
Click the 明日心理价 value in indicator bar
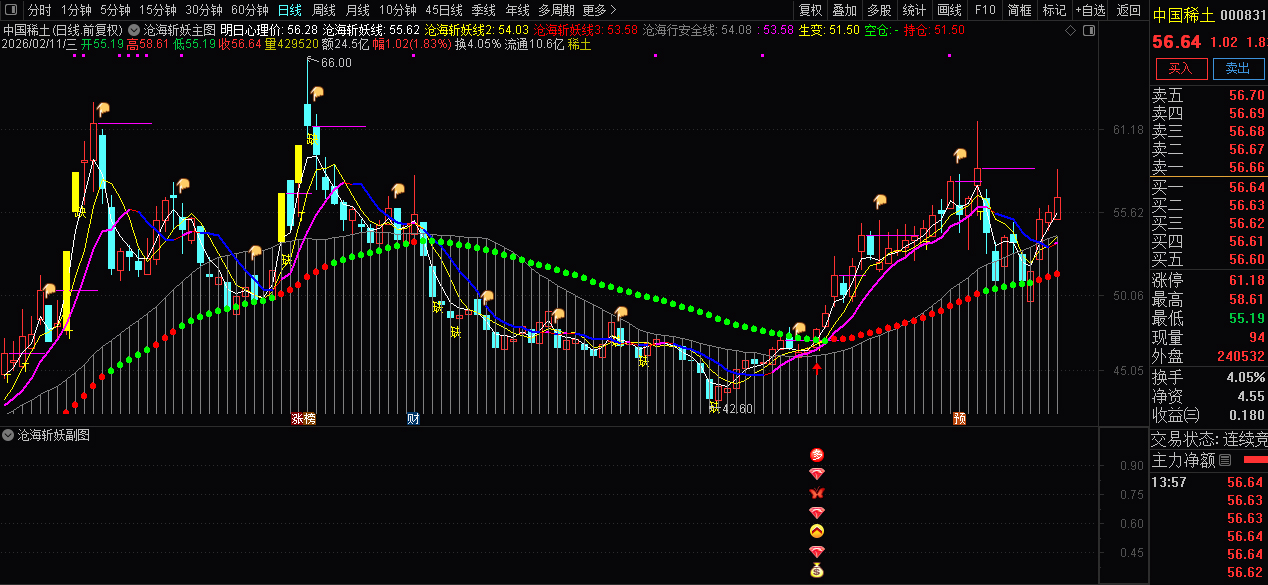click(x=302, y=30)
